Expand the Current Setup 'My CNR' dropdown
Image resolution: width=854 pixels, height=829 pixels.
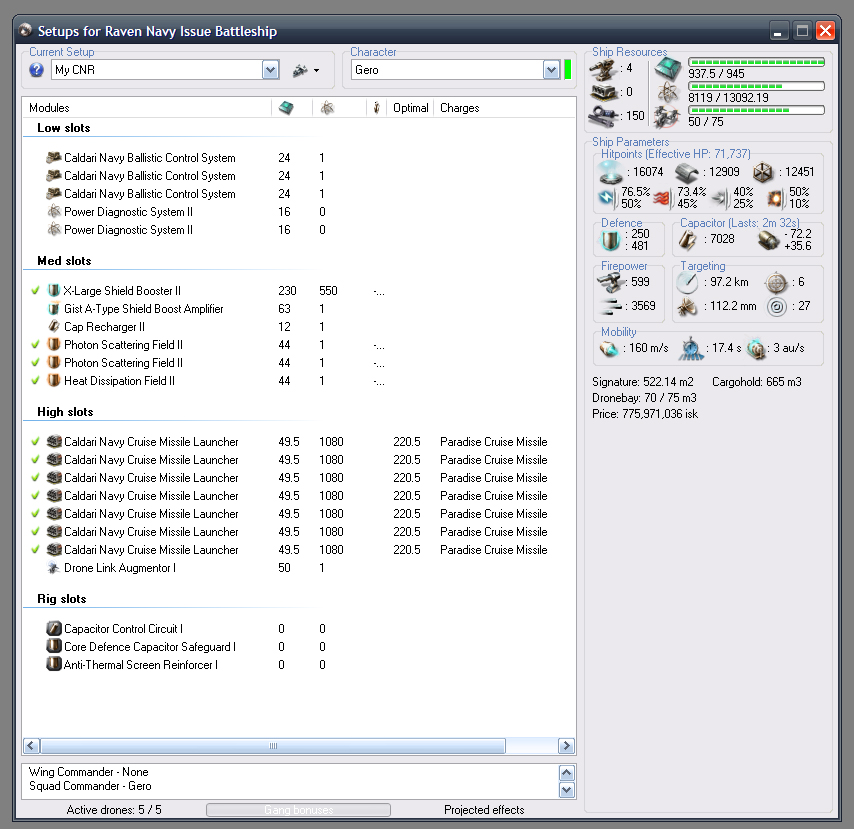click(270, 70)
